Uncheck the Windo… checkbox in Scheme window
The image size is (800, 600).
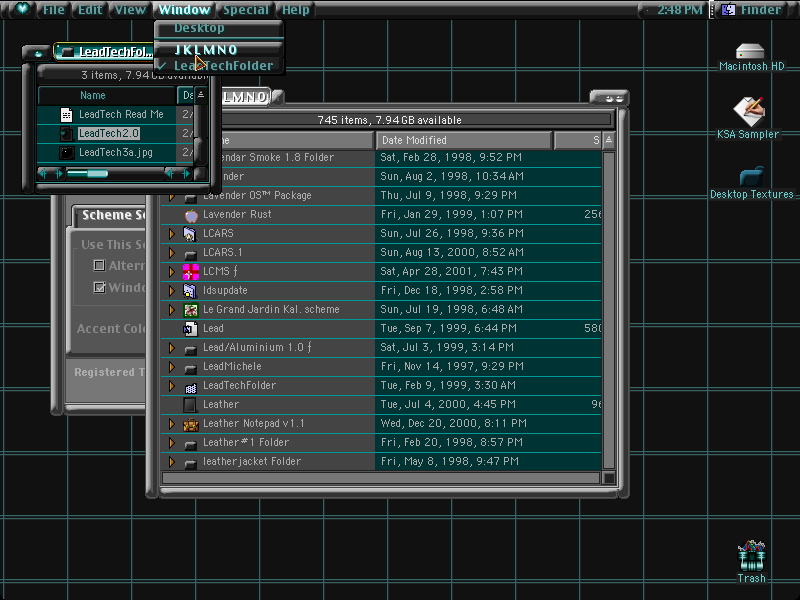pos(99,287)
